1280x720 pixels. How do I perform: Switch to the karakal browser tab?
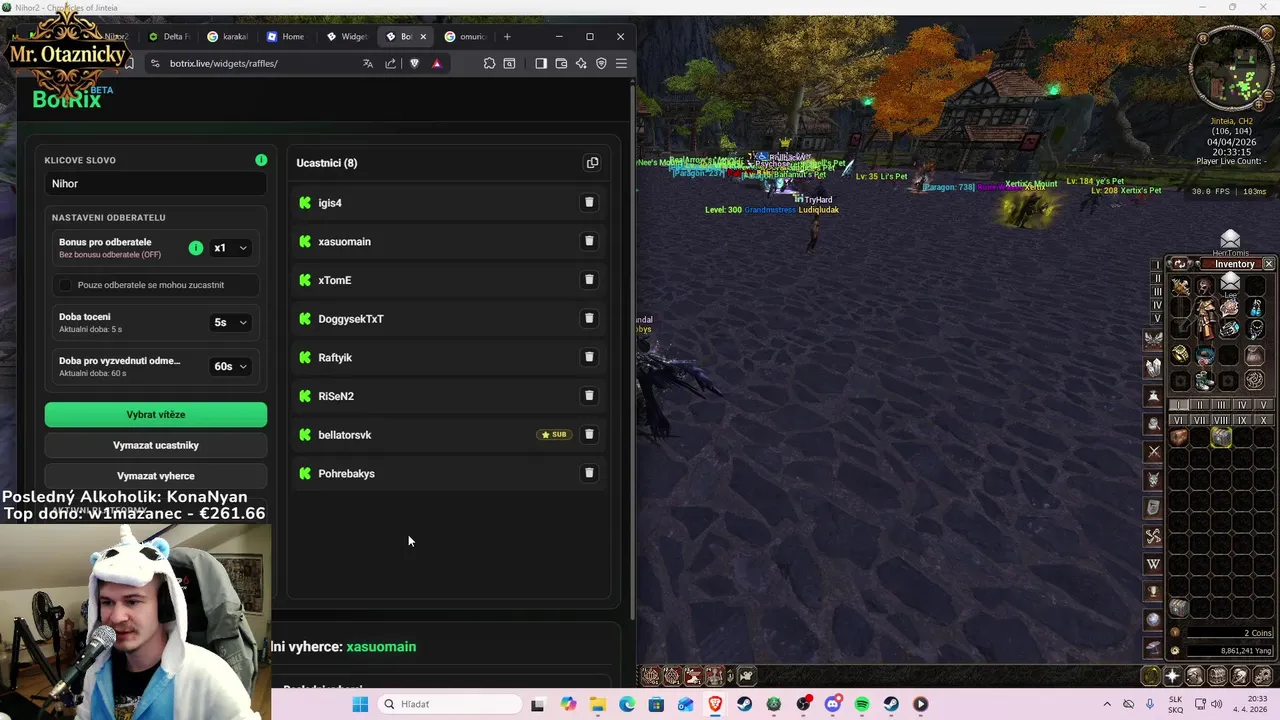[x=228, y=37]
